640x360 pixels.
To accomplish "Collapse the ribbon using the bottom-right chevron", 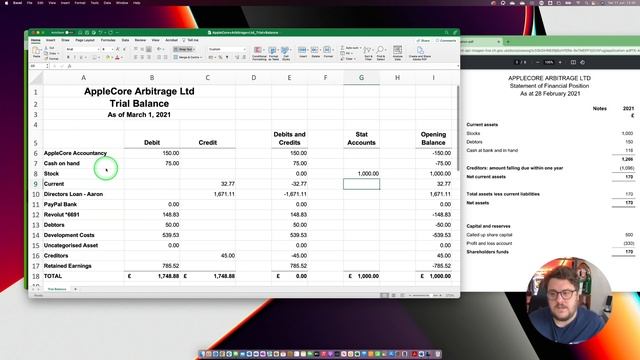I will (458, 66).
